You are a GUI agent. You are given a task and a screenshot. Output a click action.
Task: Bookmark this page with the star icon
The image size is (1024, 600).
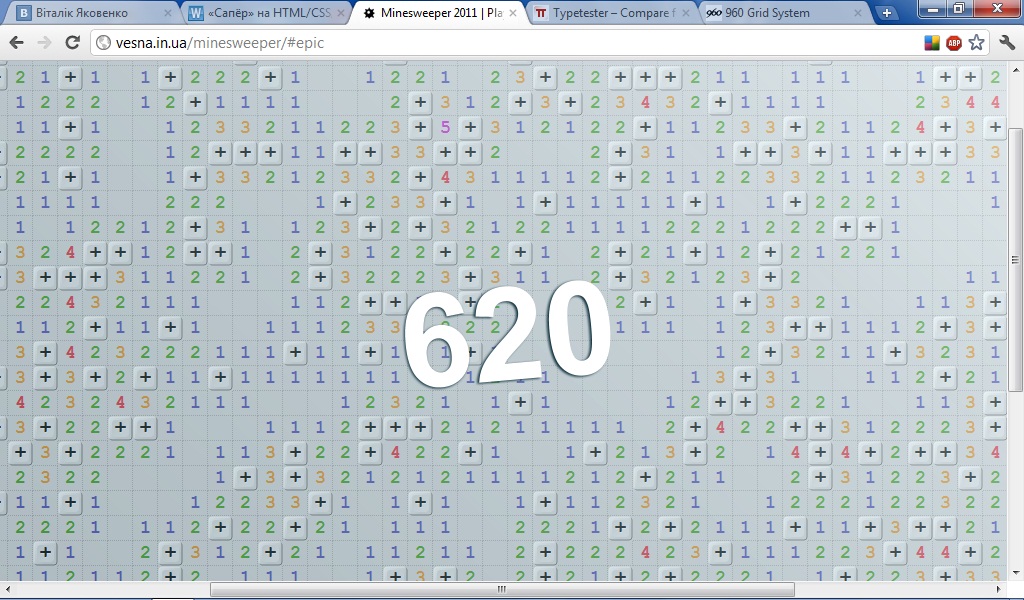(x=977, y=43)
